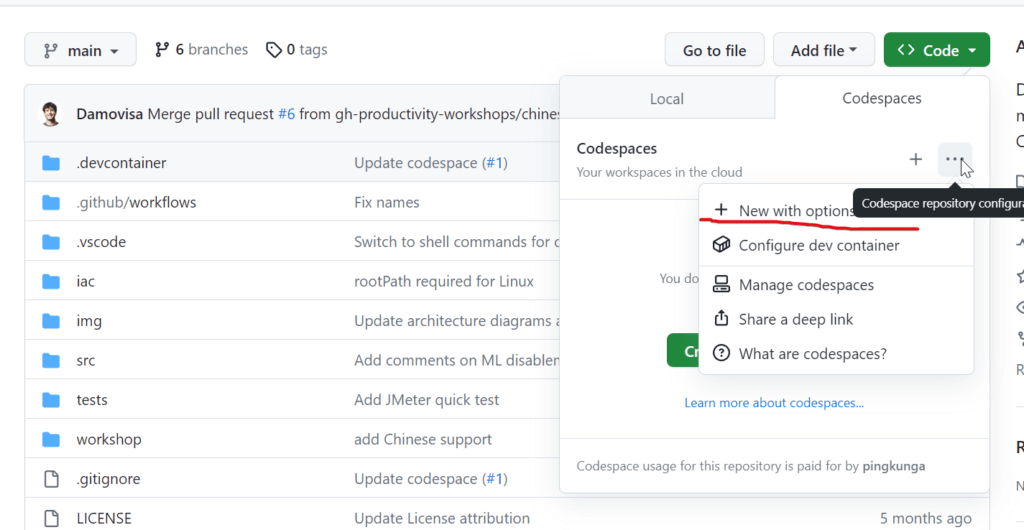1024x530 pixels.
Task: Click the img folder icon
Action: (x=51, y=320)
